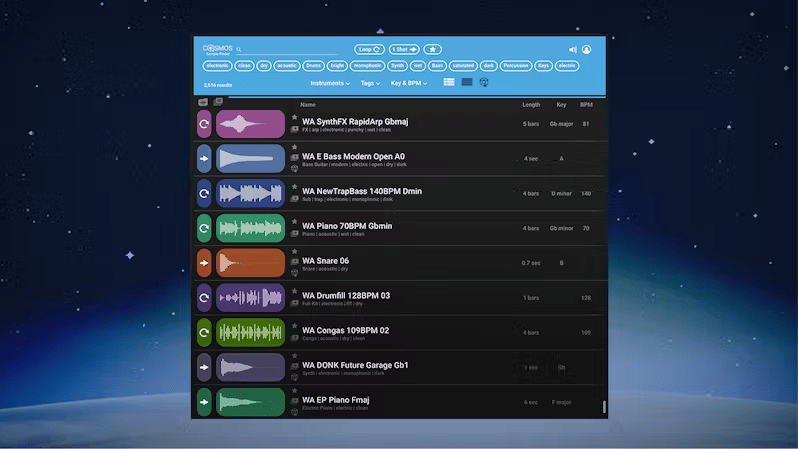Click the folder icon beside WA SynthFX RapidArp
798x449 pixels.
[294, 129]
